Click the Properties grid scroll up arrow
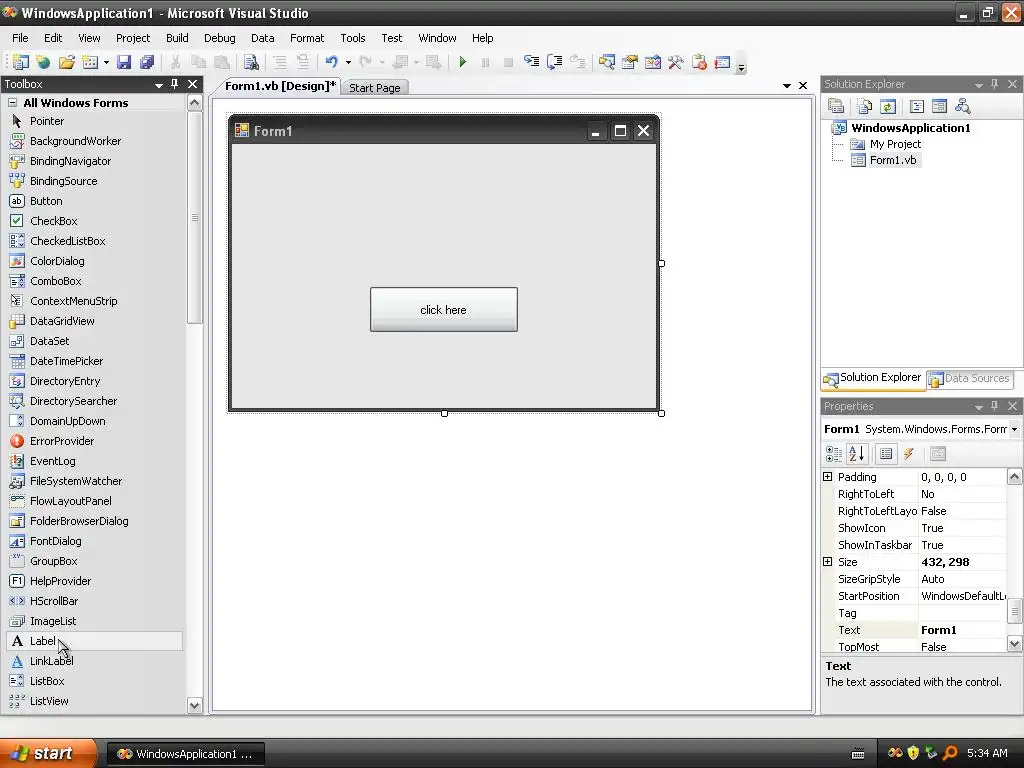Image resolution: width=1024 pixels, height=768 pixels. pos(1014,477)
